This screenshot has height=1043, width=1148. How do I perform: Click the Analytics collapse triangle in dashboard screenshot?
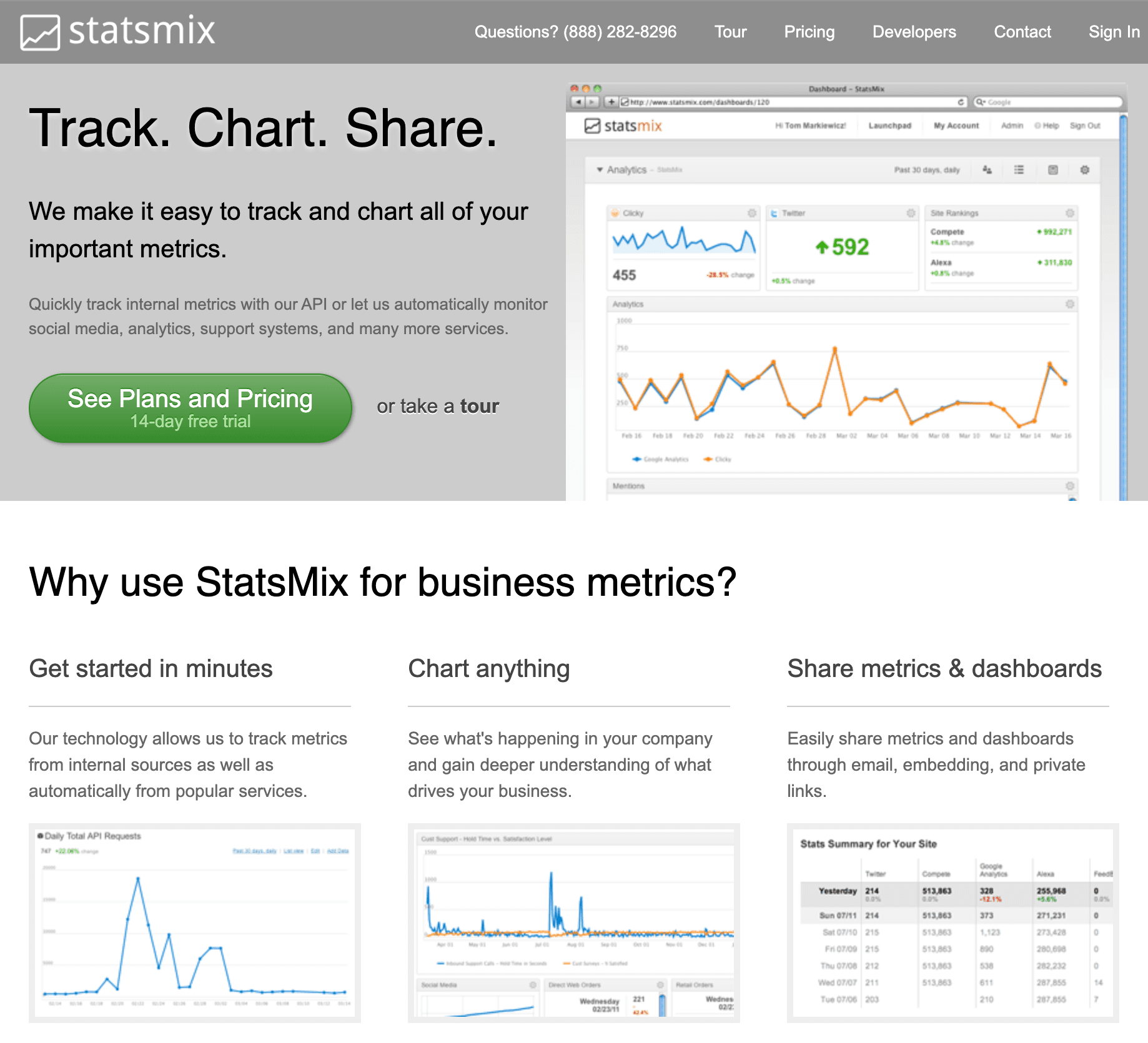(600, 170)
